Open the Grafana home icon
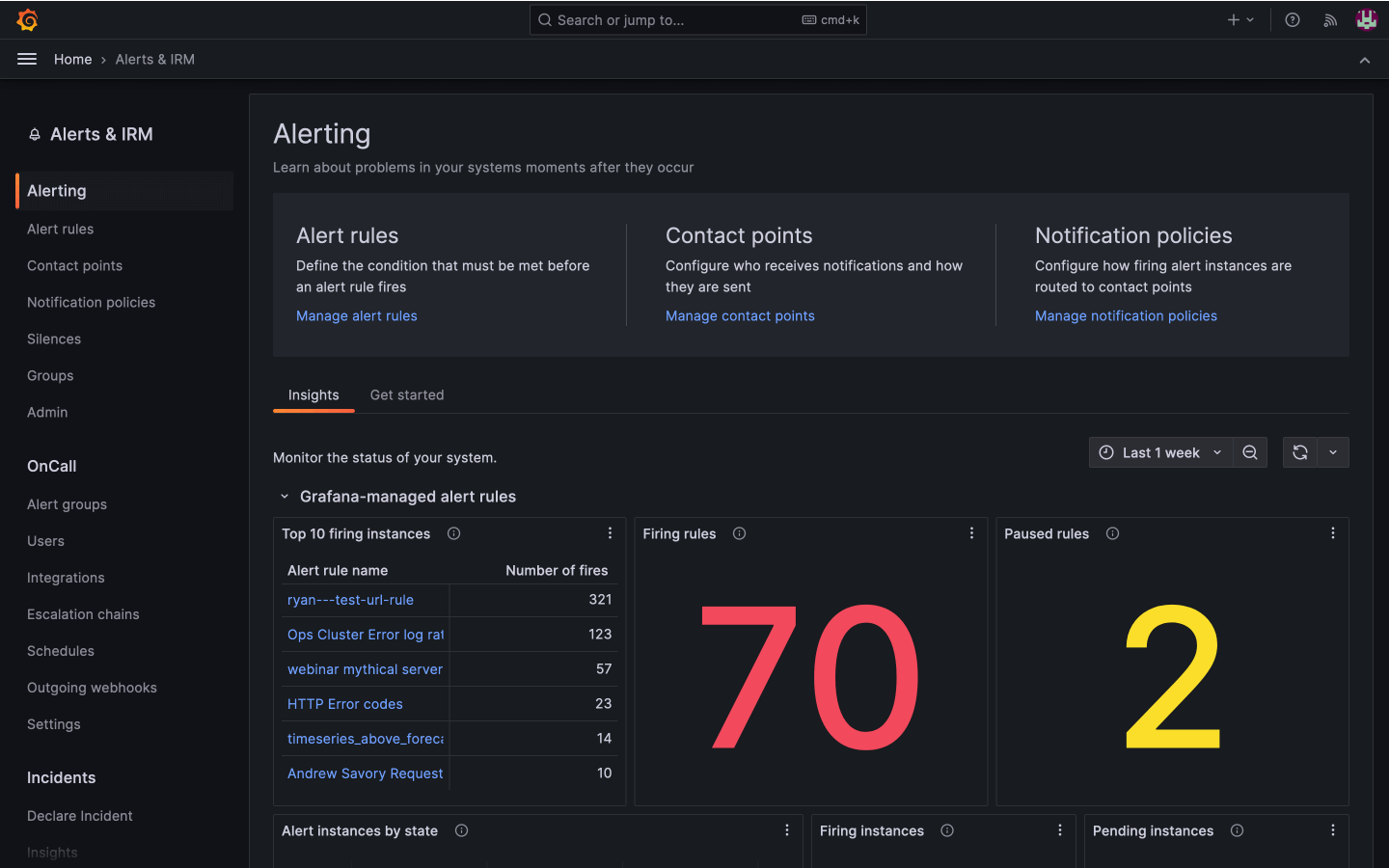Screen dimensions: 1389x868 point(27,19)
